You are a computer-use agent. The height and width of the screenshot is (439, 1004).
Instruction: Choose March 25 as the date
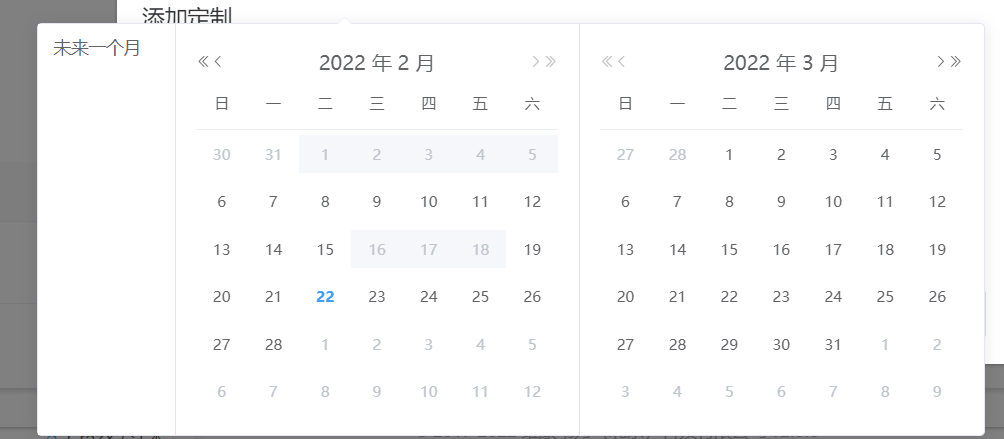tap(885, 297)
